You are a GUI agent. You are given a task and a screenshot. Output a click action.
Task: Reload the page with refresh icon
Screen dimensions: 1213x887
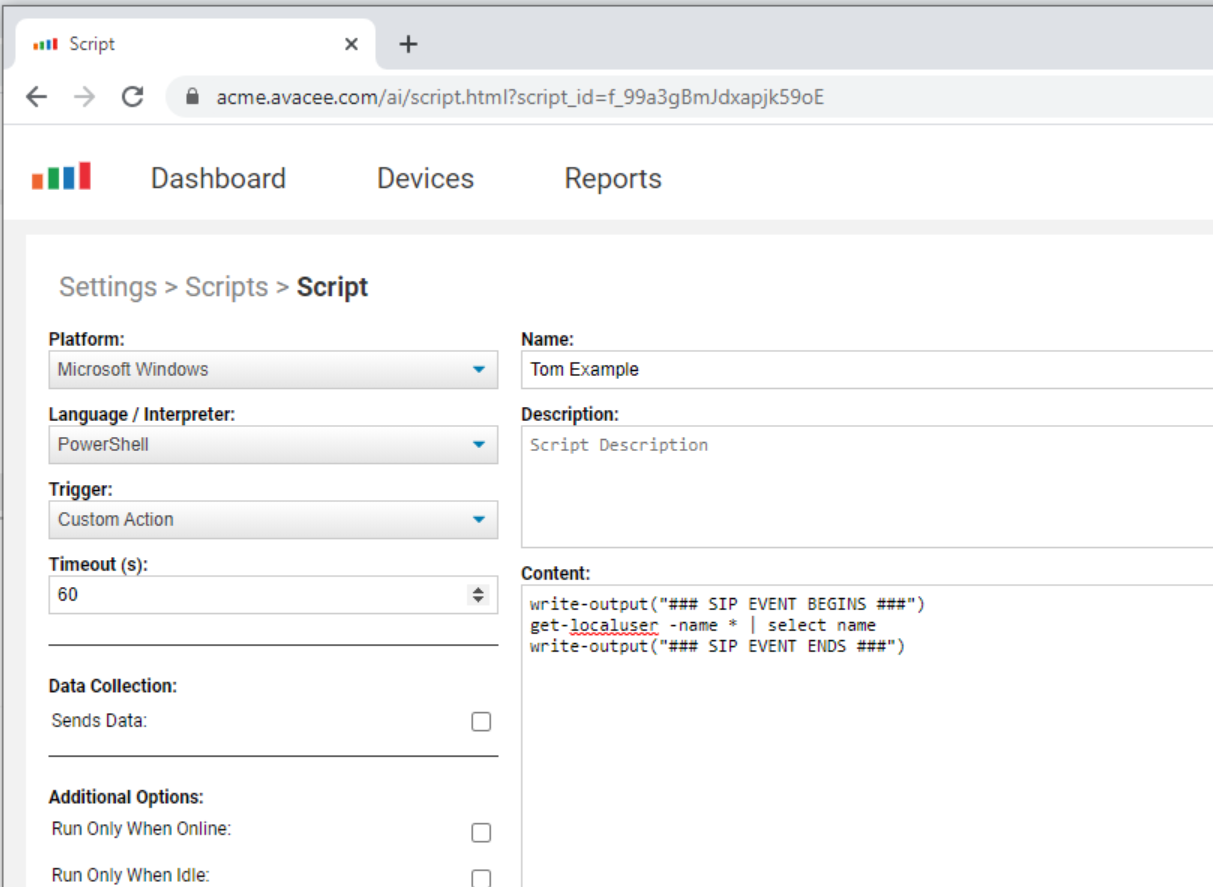132,97
